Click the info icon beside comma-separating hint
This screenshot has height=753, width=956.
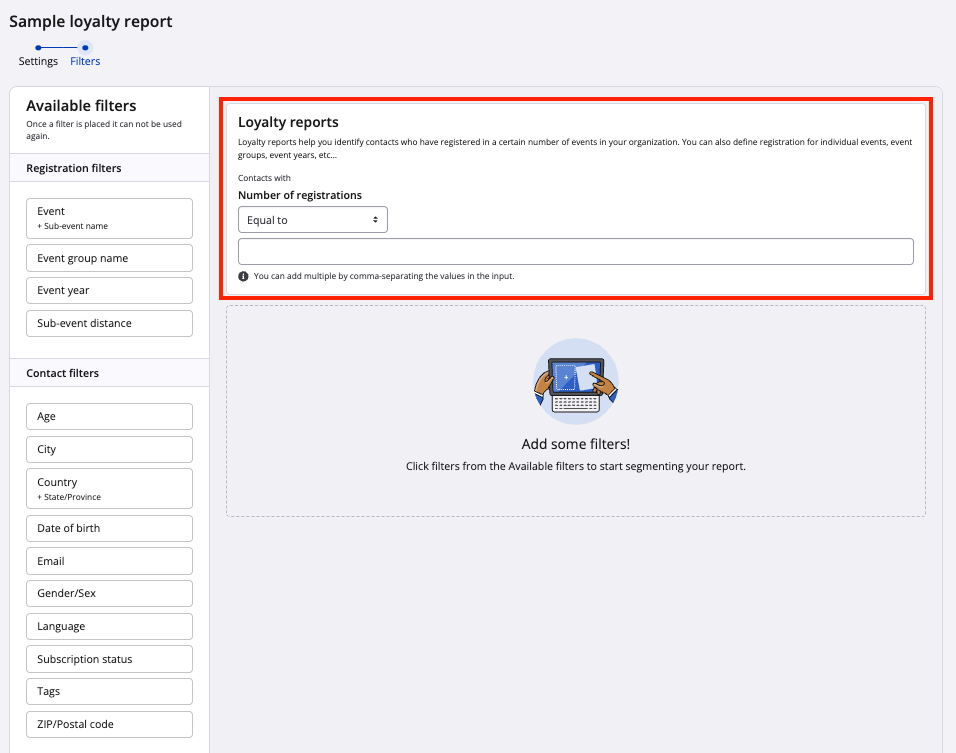pyautogui.click(x=243, y=276)
